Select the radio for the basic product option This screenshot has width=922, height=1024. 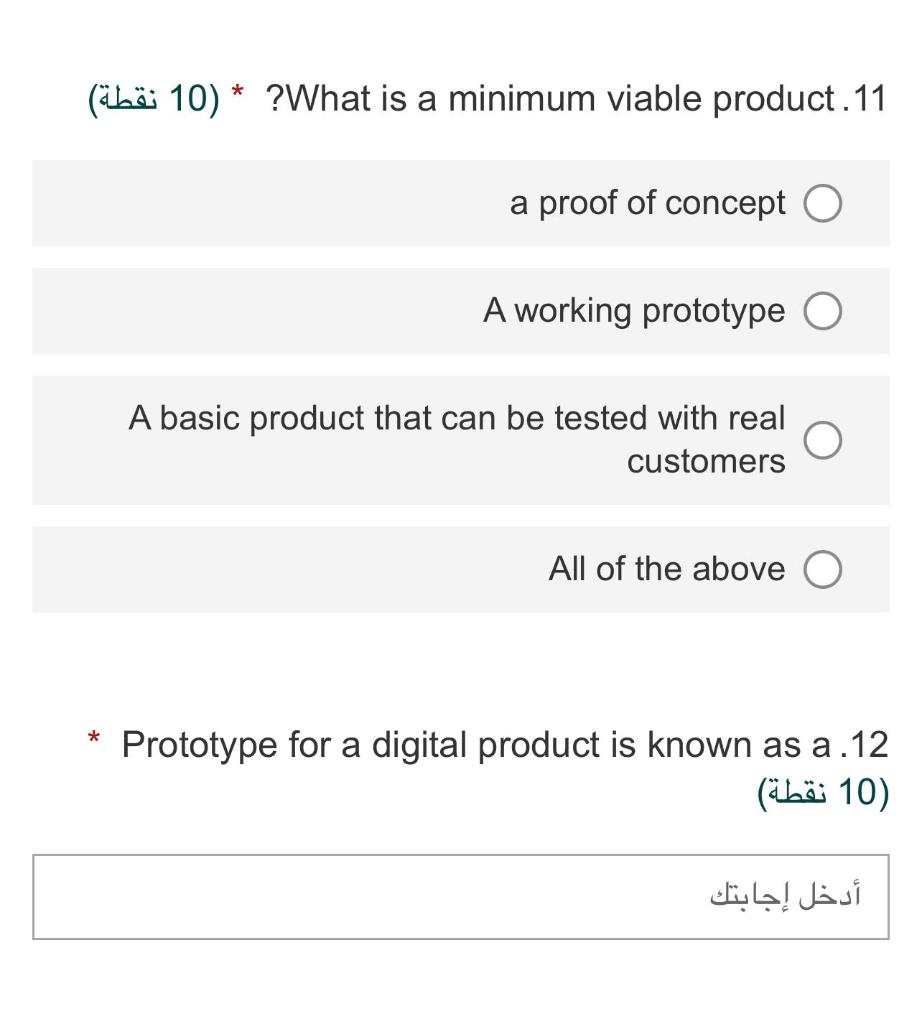(824, 440)
